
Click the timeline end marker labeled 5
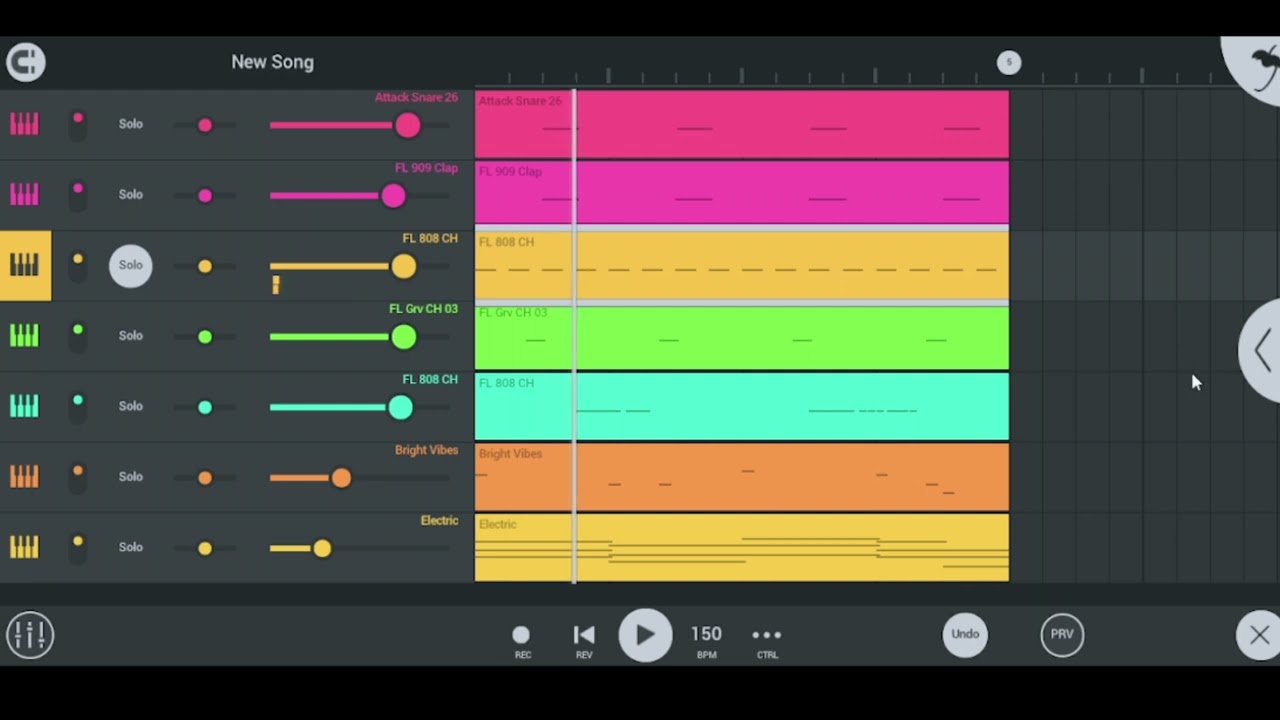(1009, 63)
